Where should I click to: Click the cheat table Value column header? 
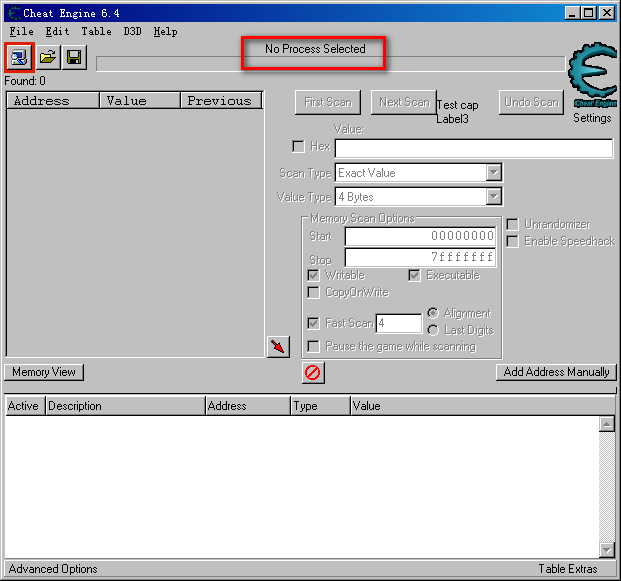pos(483,406)
